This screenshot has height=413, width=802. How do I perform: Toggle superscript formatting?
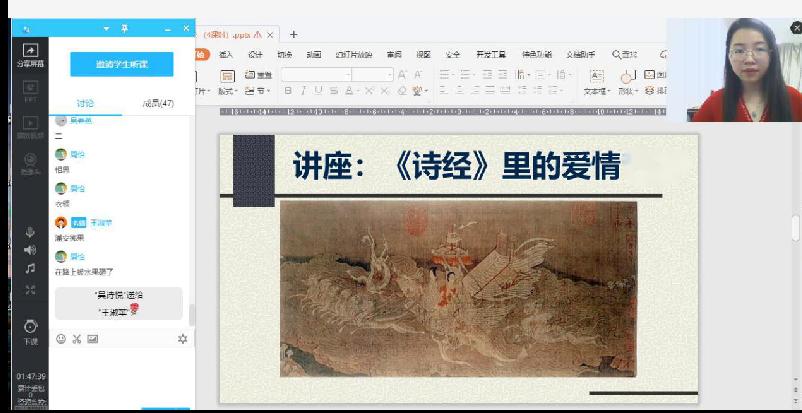coord(369,91)
